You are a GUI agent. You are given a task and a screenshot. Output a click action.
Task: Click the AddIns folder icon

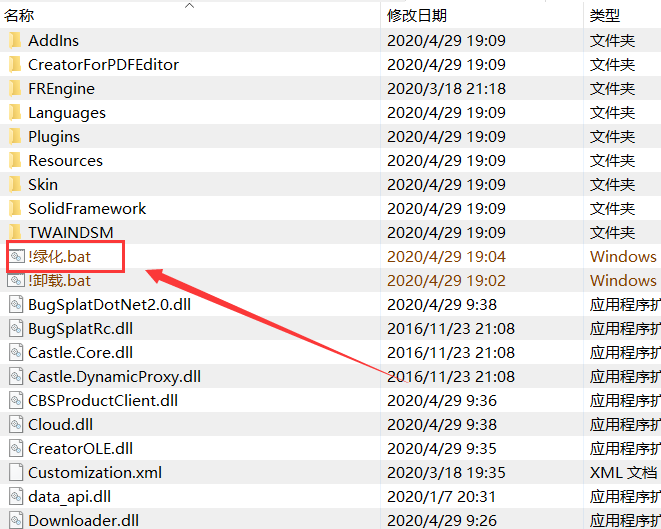tap(15, 41)
